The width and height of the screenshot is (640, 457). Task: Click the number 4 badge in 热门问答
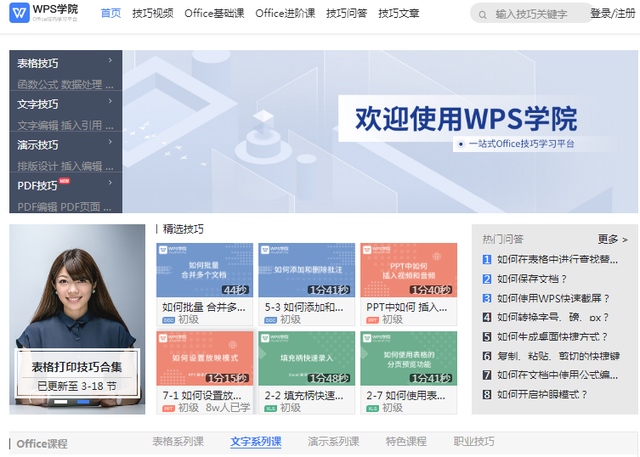[487, 317]
